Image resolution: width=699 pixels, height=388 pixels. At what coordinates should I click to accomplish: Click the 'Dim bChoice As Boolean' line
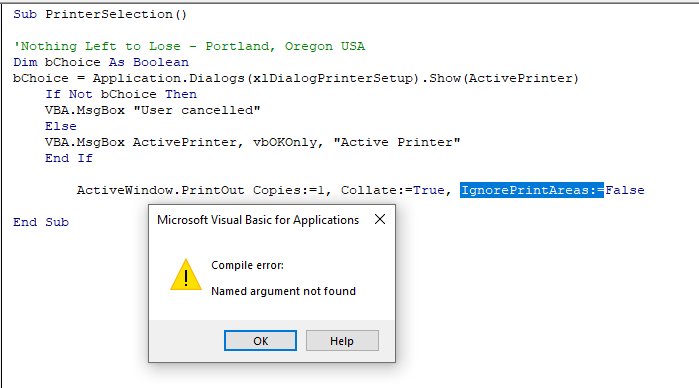point(101,62)
